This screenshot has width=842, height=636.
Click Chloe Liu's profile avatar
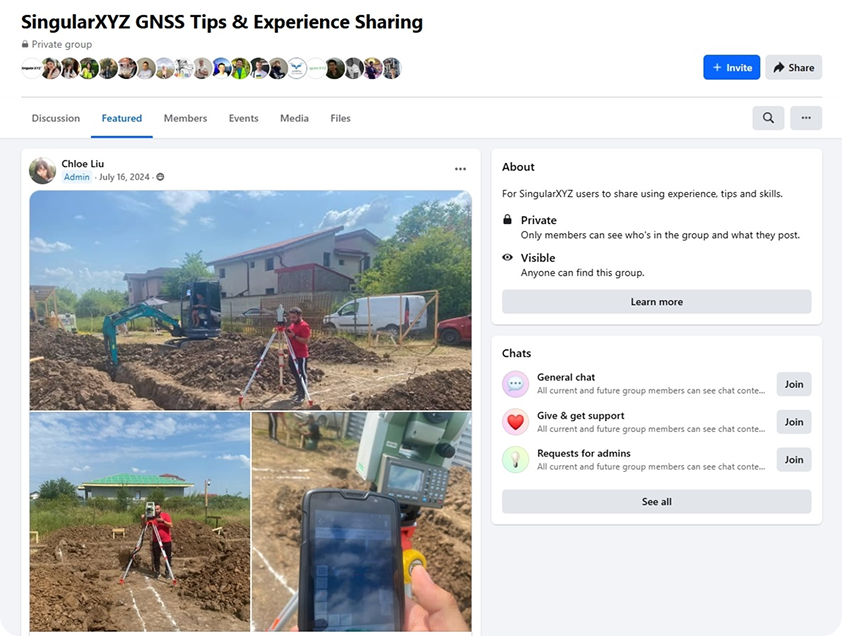click(43, 170)
